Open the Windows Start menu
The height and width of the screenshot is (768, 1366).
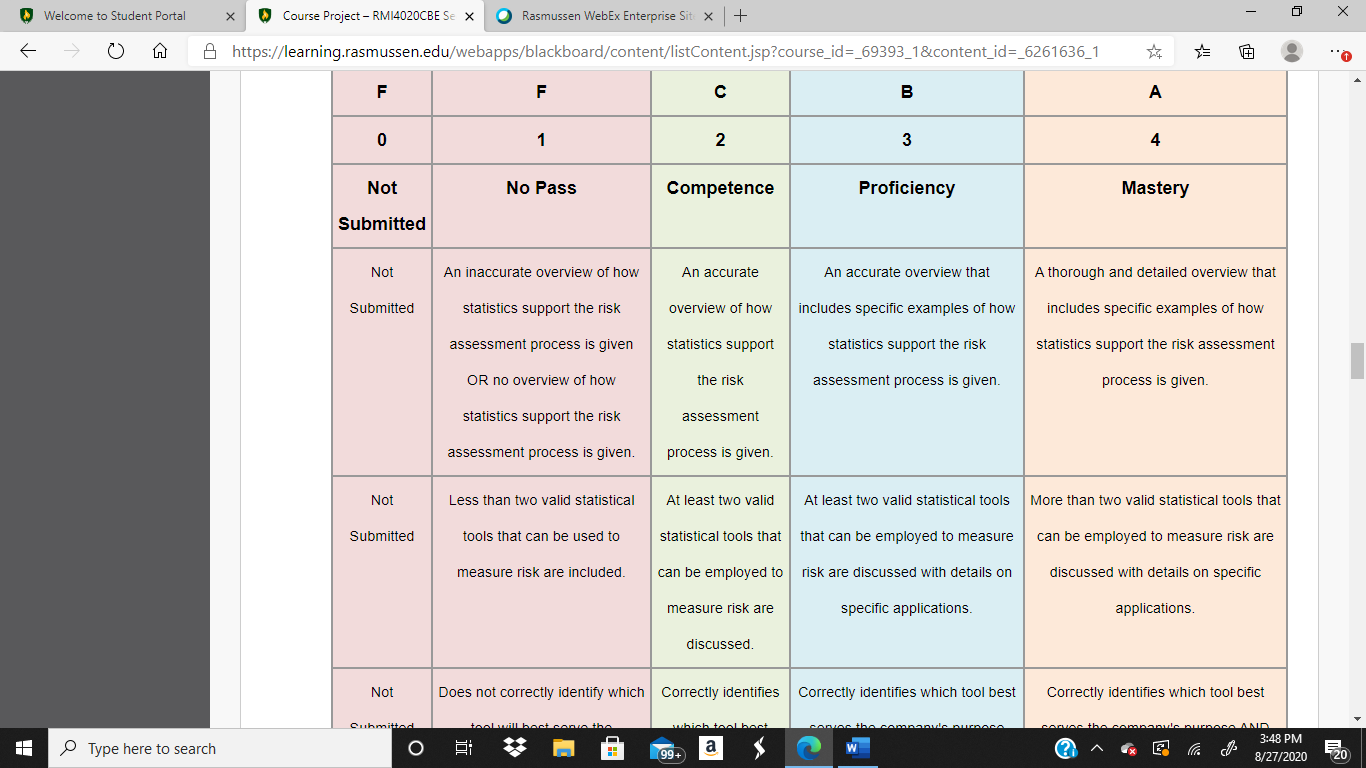[x=24, y=748]
